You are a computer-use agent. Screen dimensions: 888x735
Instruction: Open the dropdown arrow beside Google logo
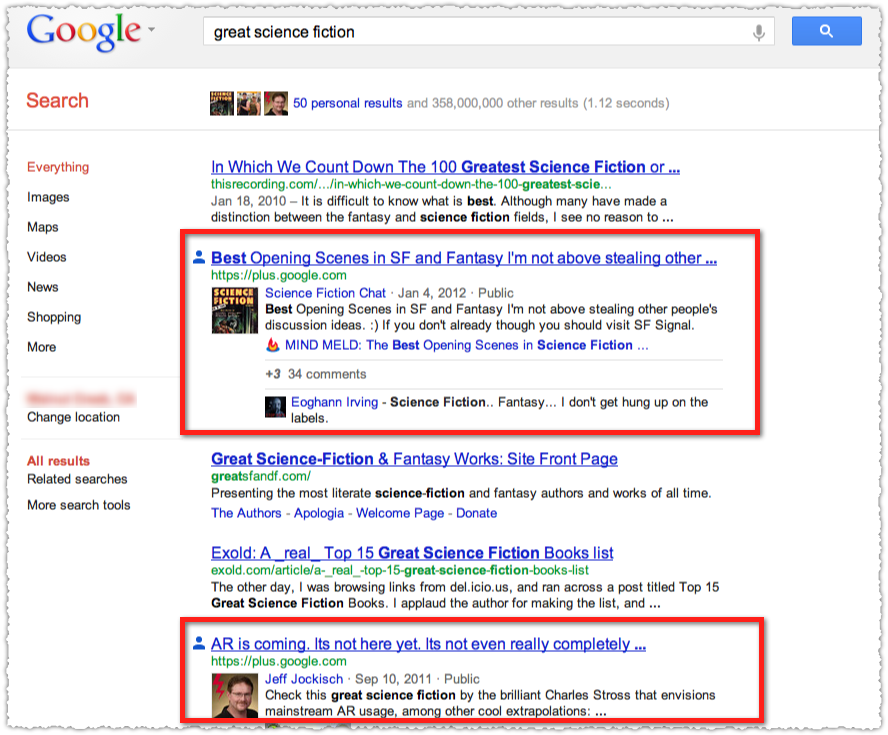tap(151, 29)
